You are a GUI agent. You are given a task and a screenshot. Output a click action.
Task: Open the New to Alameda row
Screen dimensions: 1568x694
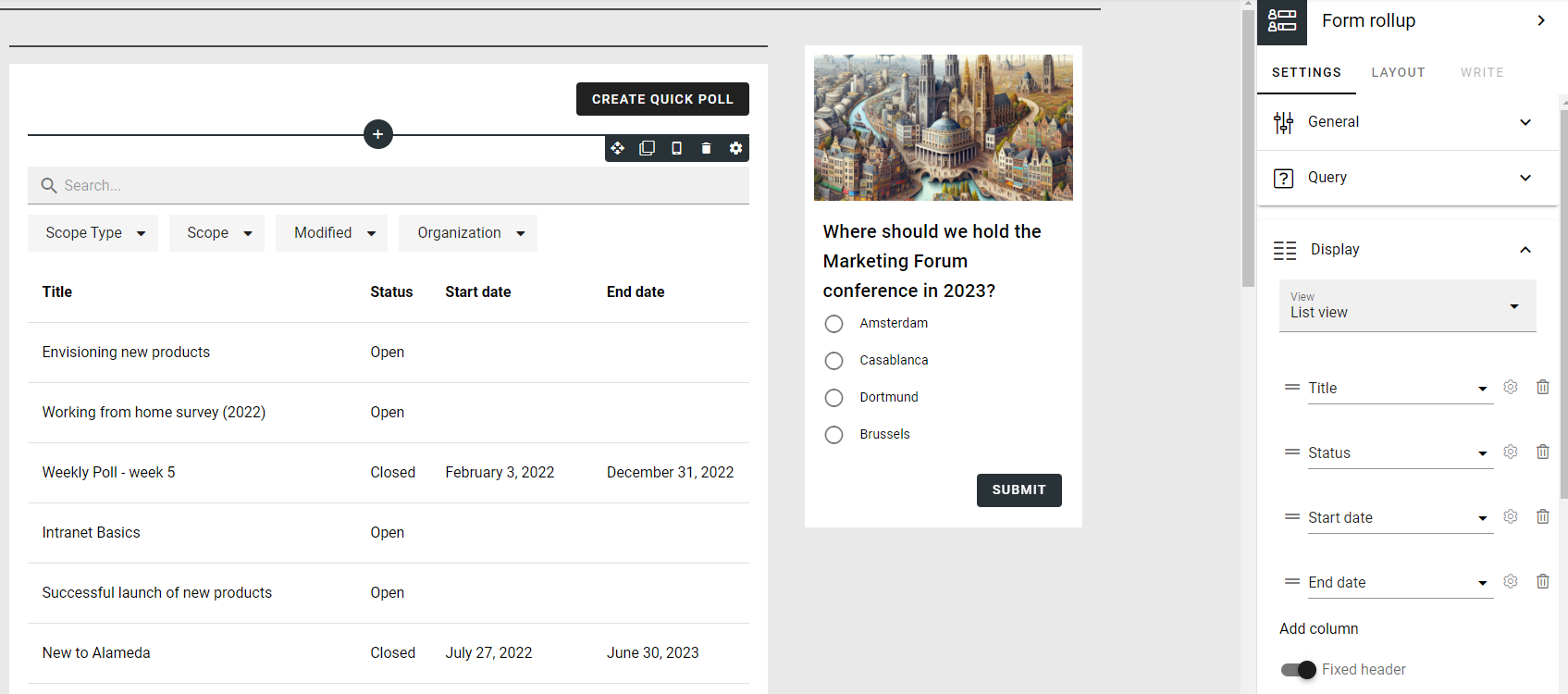(389, 653)
